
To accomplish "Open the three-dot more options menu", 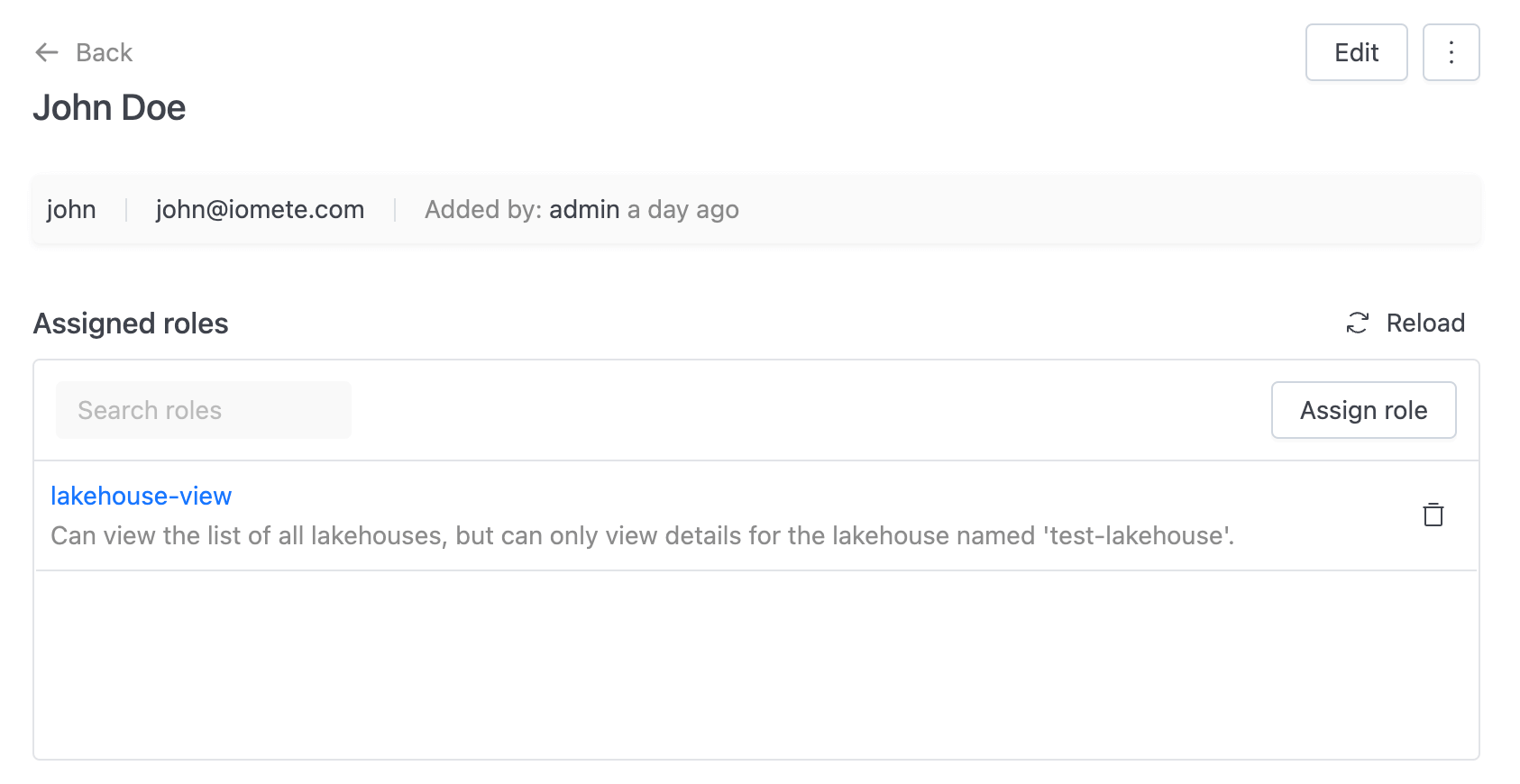I will [1451, 52].
